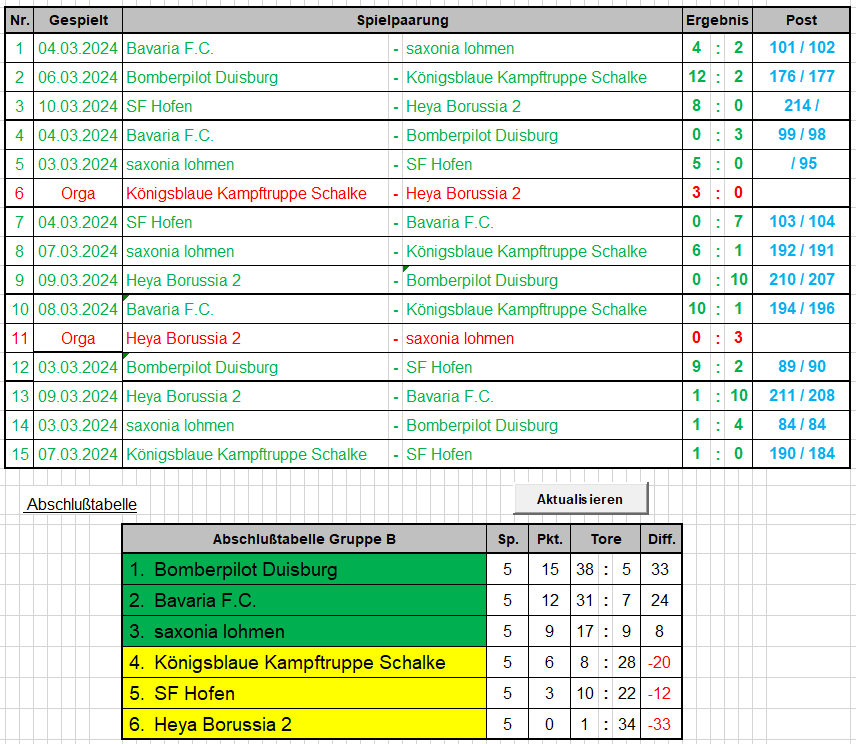The height and width of the screenshot is (744, 856).
Task: Select SF Hofen away team in match 15
Action: [x=542, y=454]
